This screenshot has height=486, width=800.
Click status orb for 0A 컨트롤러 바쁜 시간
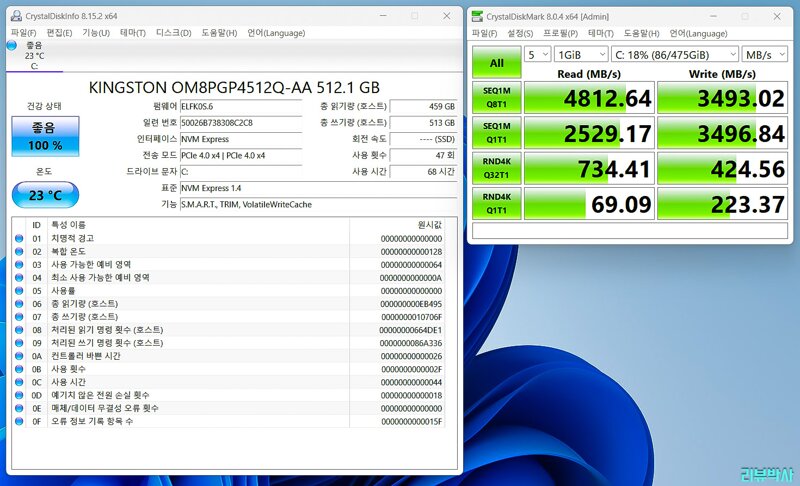click(x=19, y=356)
